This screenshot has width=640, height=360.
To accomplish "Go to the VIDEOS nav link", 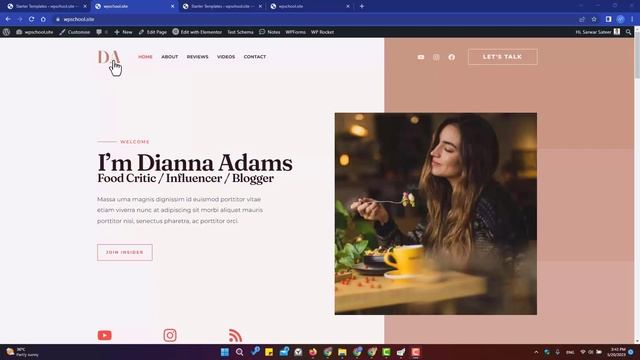I will [x=226, y=57].
